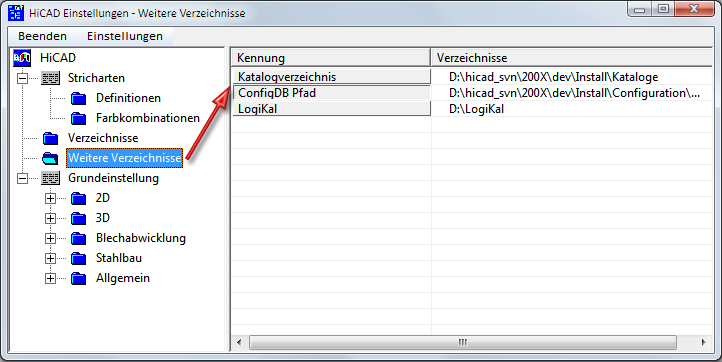This screenshot has height=362, width=722.
Task: Click the Stahlbau folder icon
Action: coord(78,258)
